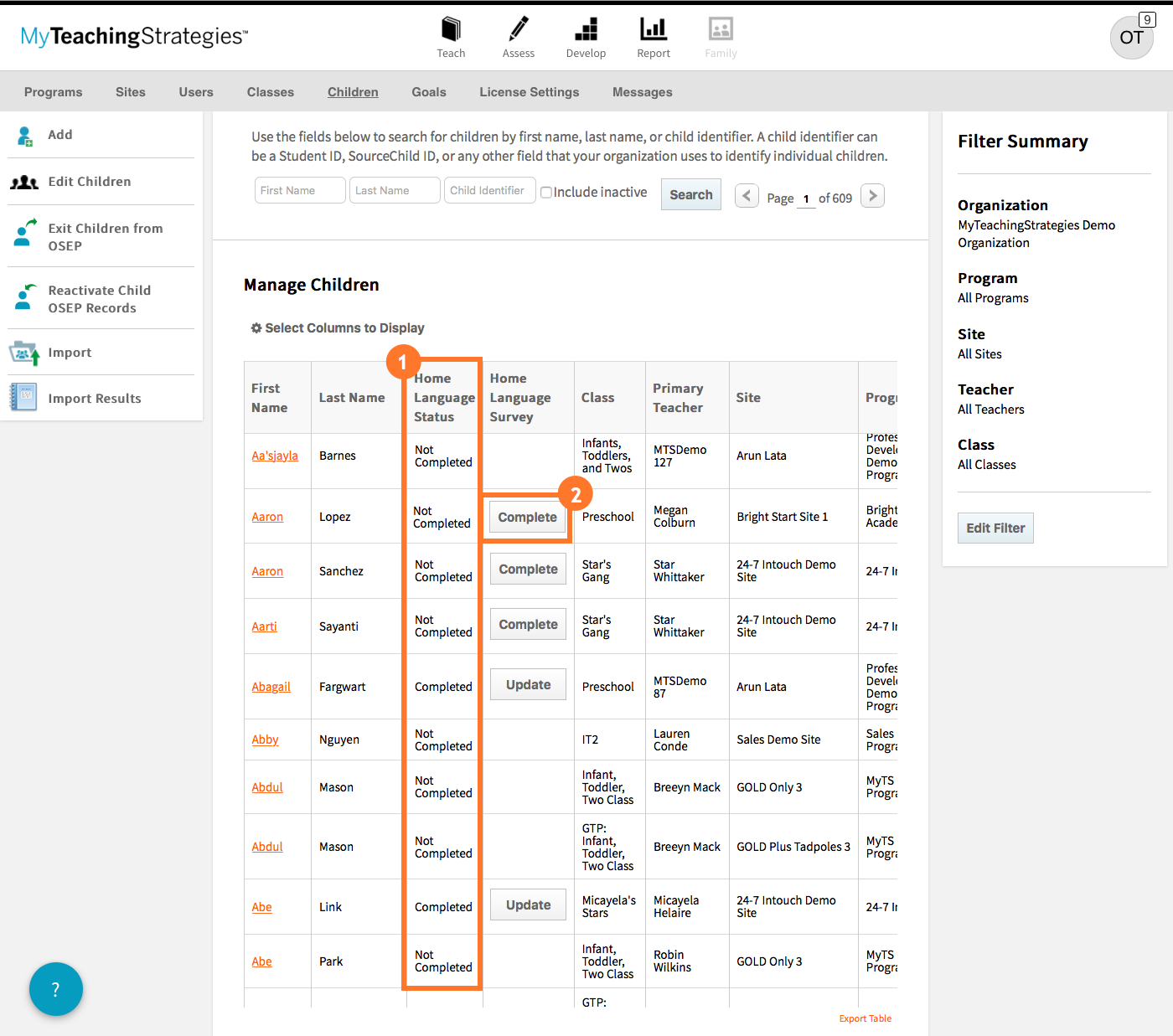Click the Export Table link
This screenshot has width=1173, height=1036.
[865, 1018]
